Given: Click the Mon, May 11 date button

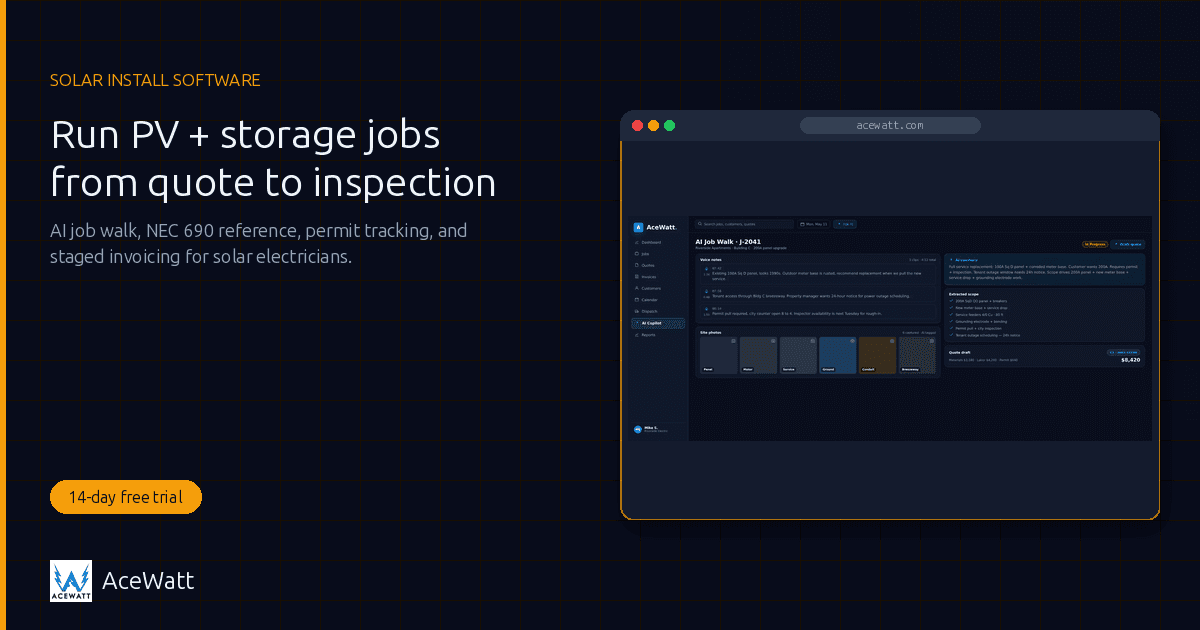Looking at the screenshot, I should [813, 224].
